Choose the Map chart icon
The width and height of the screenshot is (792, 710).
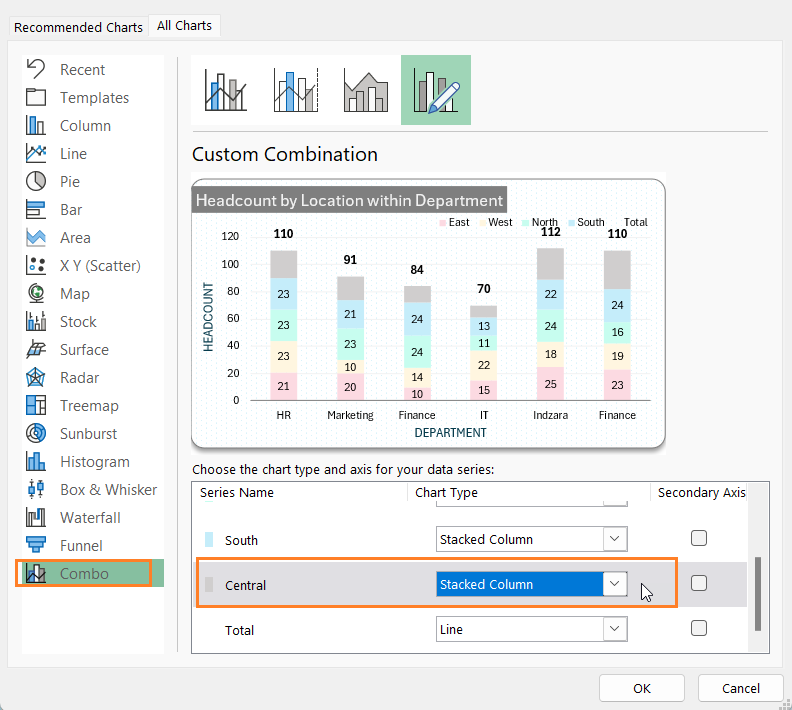(36, 293)
